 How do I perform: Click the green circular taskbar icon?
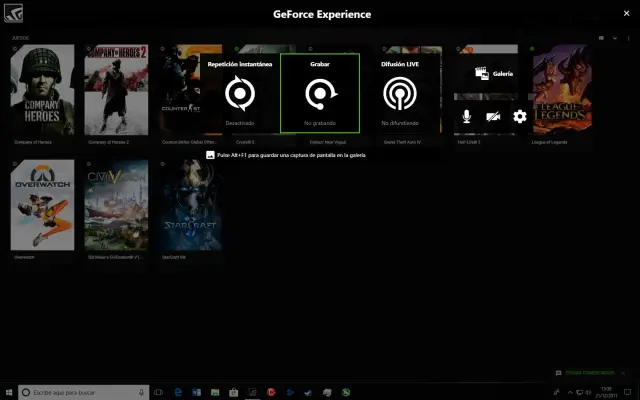(346, 392)
